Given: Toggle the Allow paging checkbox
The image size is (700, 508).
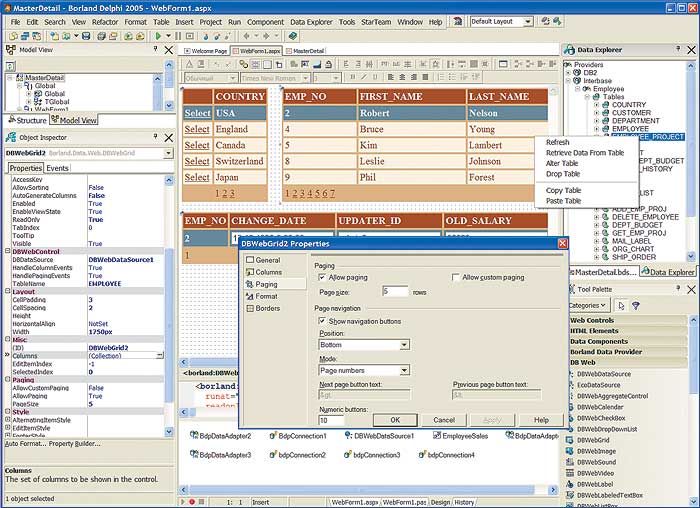Looking at the screenshot, I should tap(322, 277).
